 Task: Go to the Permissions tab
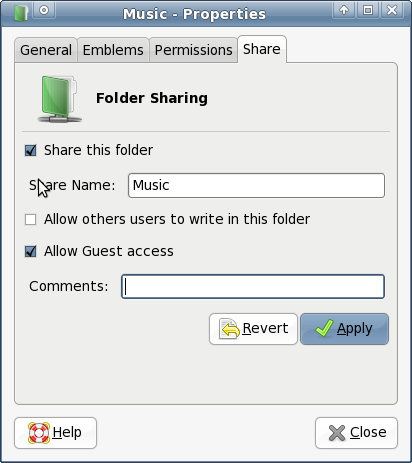point(194,50)
